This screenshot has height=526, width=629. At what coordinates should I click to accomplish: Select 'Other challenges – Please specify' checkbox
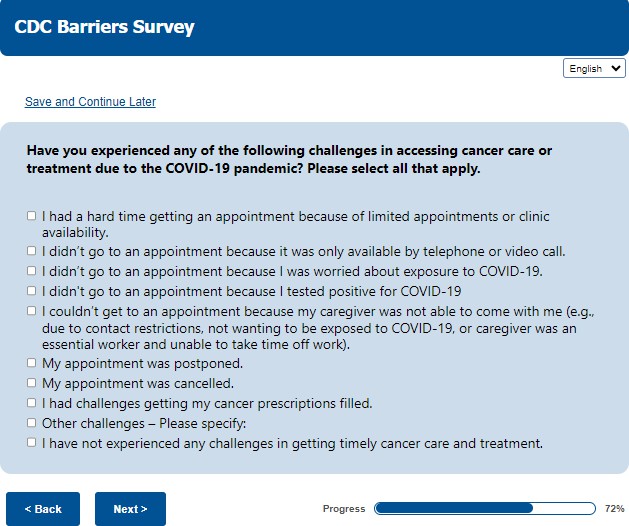point(32,423)
